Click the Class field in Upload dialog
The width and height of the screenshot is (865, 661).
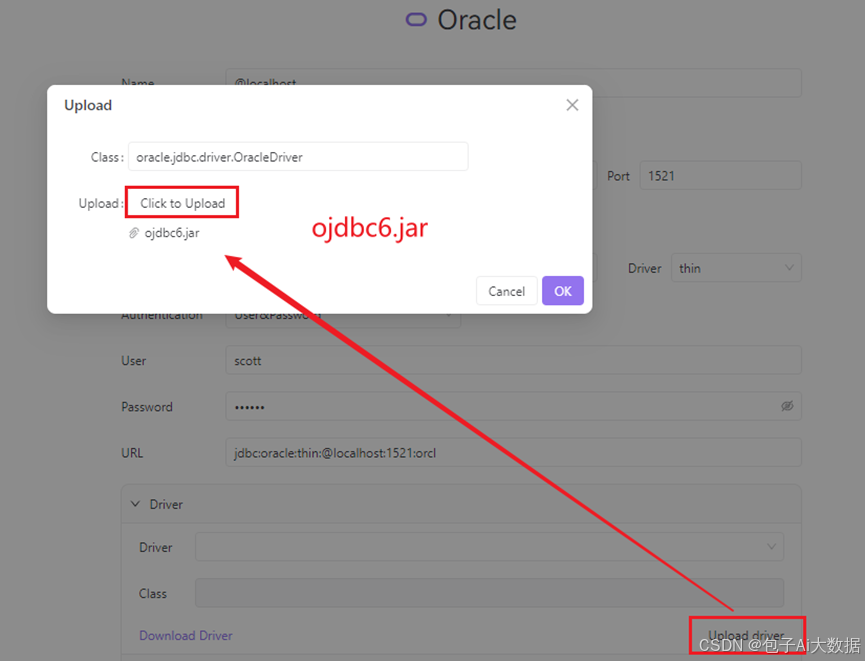pos(298,157)
